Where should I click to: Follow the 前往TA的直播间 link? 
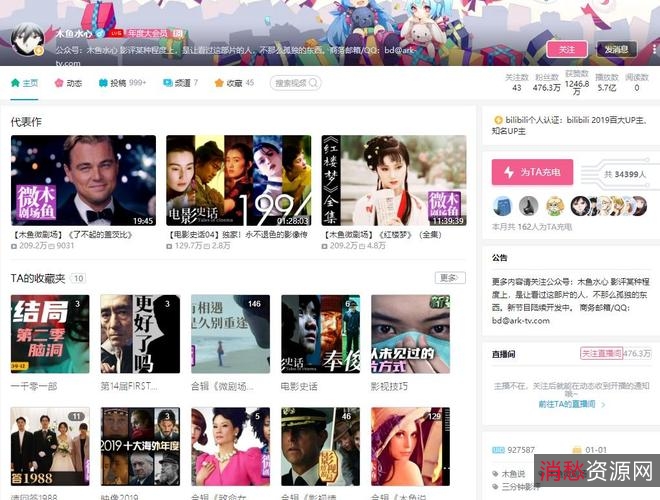[566, 404]
